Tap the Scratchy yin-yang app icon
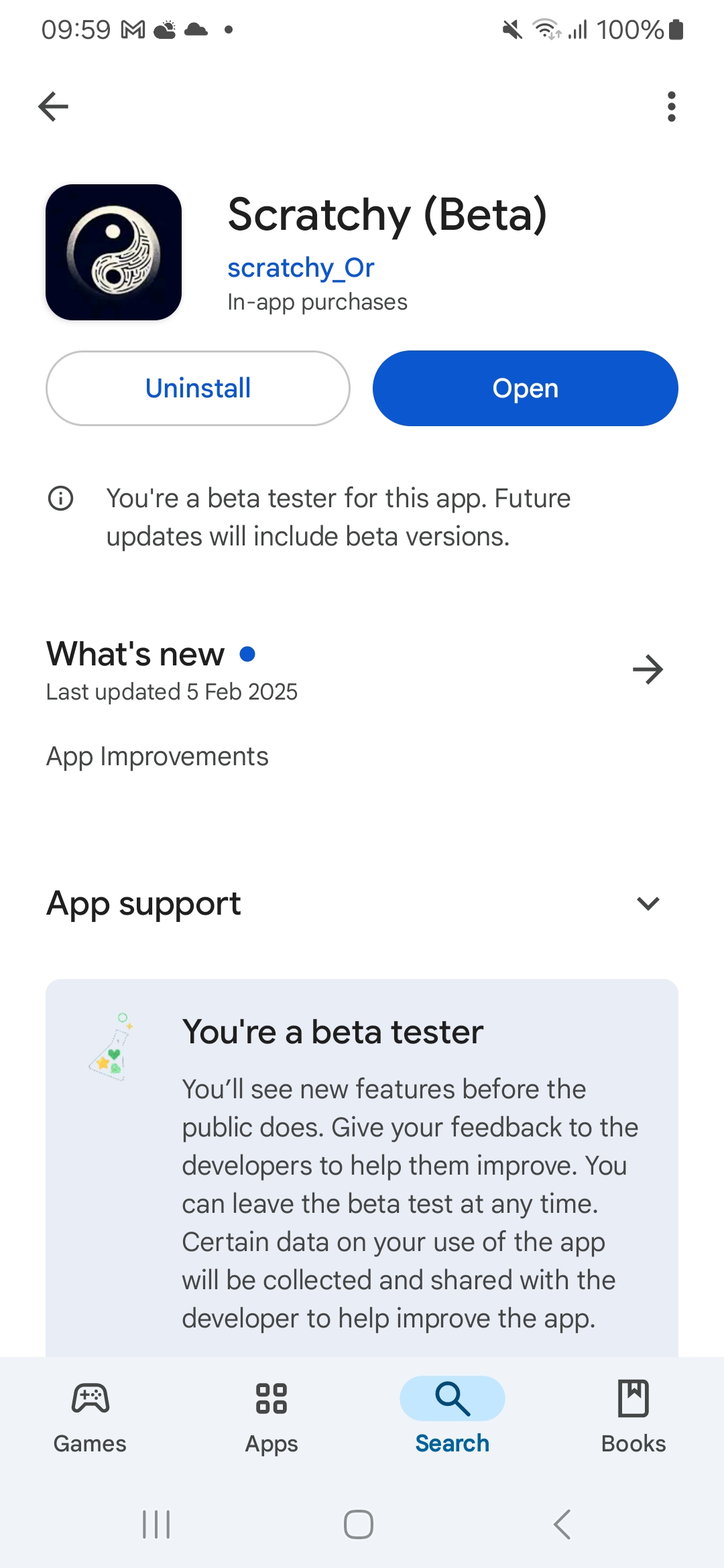The image size is (724, 1568). (114, 252)
